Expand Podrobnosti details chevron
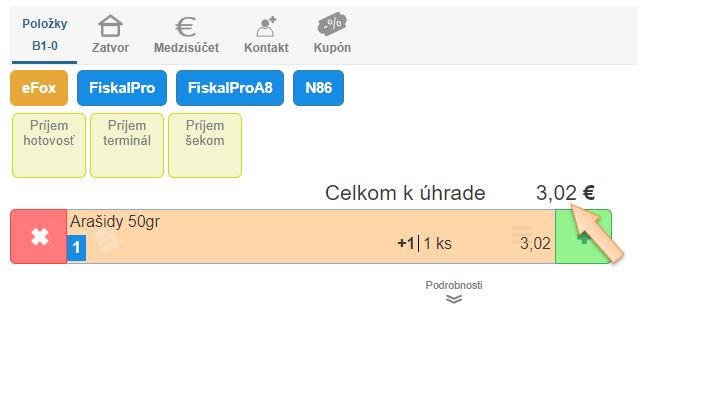Viewport: 704px width, 400px height. tap(454, 298)
